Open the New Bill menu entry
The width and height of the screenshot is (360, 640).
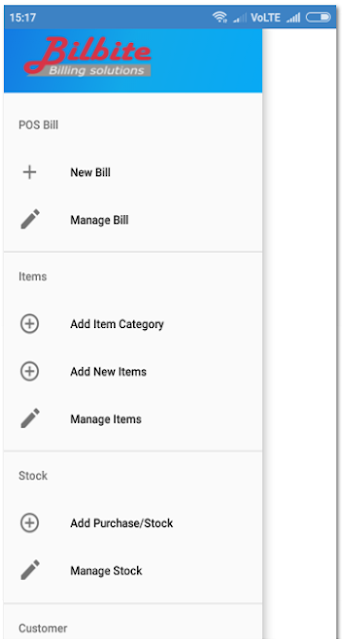133,172
